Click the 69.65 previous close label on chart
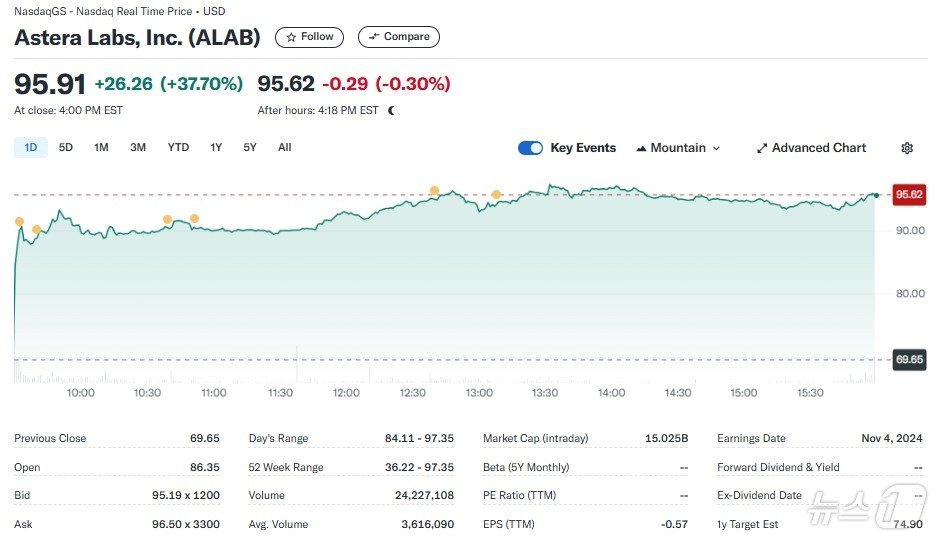 coord(908,359)
